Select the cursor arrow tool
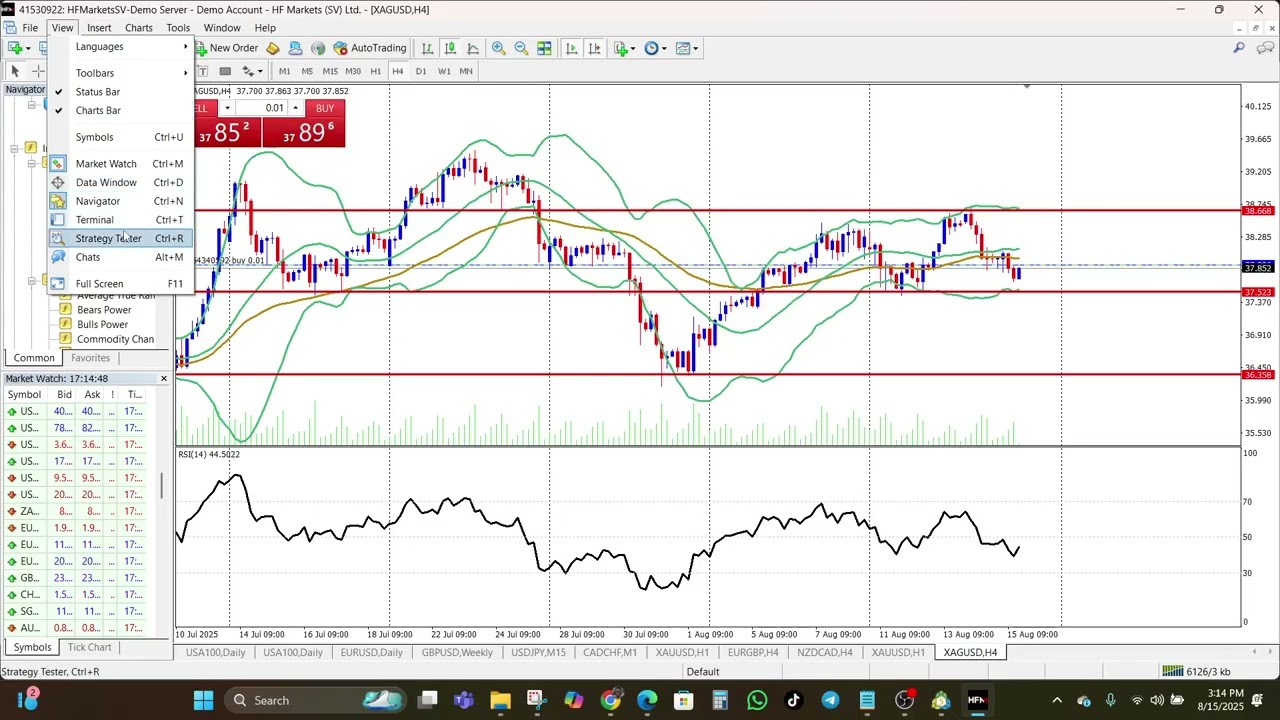This screenshot has width=1280, height=720. pos(15,71)
